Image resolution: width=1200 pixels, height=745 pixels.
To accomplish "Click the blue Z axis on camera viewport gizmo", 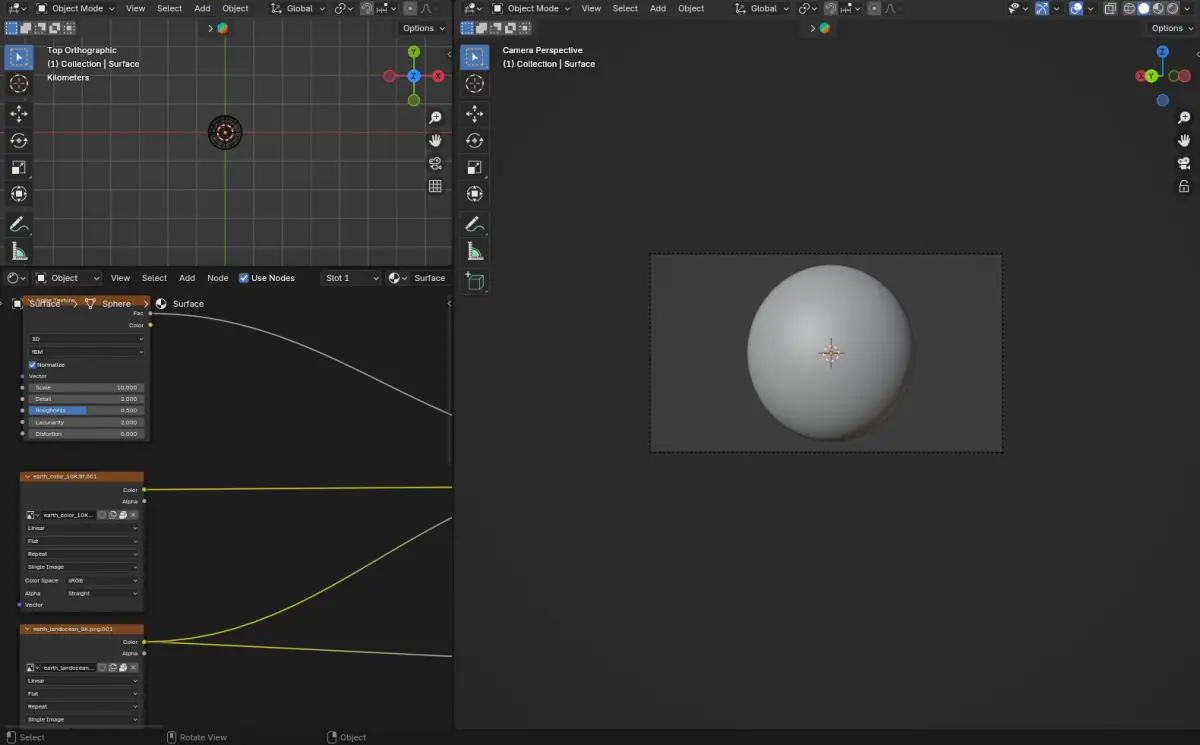I will tap(1162, 52).
